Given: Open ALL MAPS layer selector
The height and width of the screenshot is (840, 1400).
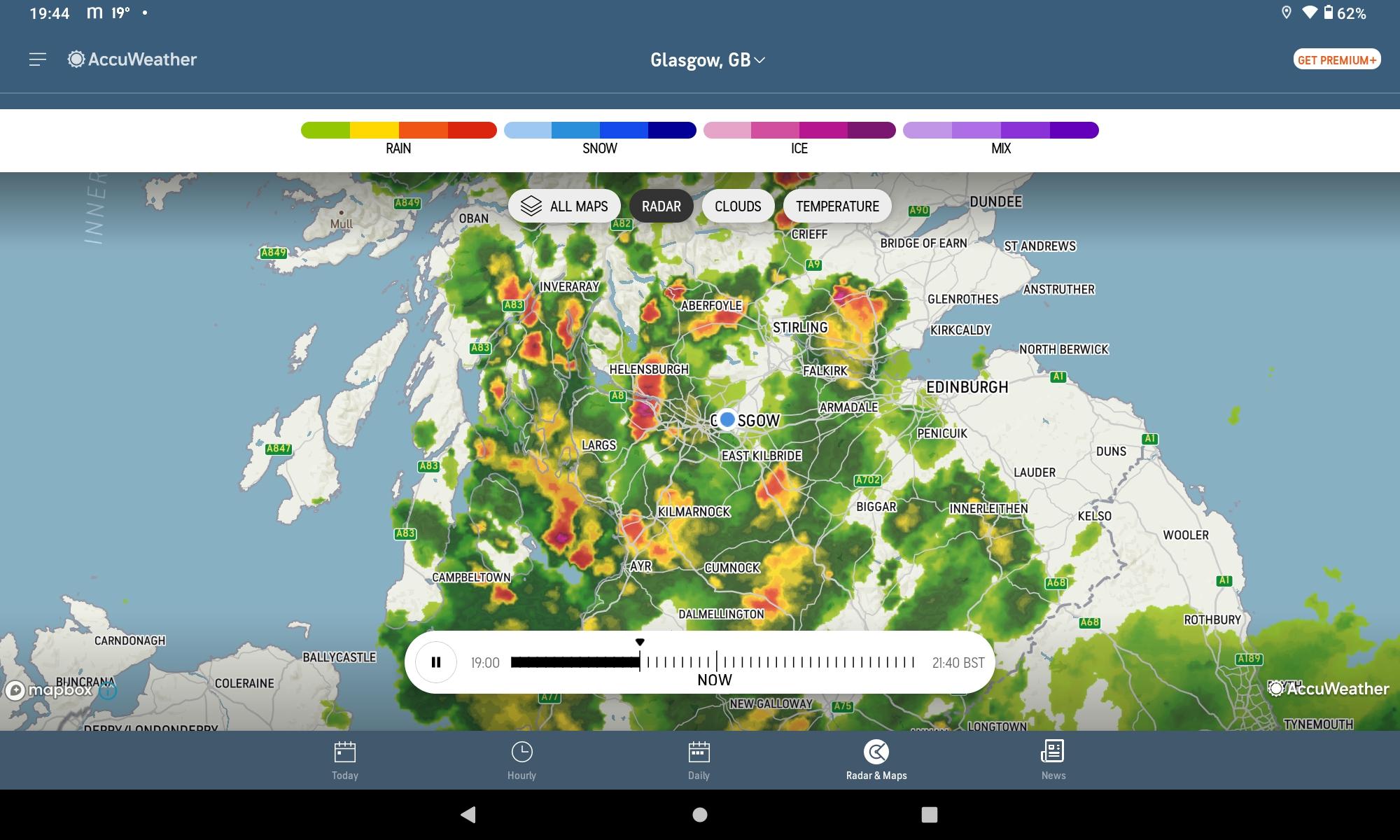Looking at the screenshot, I should tap(564, 206).
